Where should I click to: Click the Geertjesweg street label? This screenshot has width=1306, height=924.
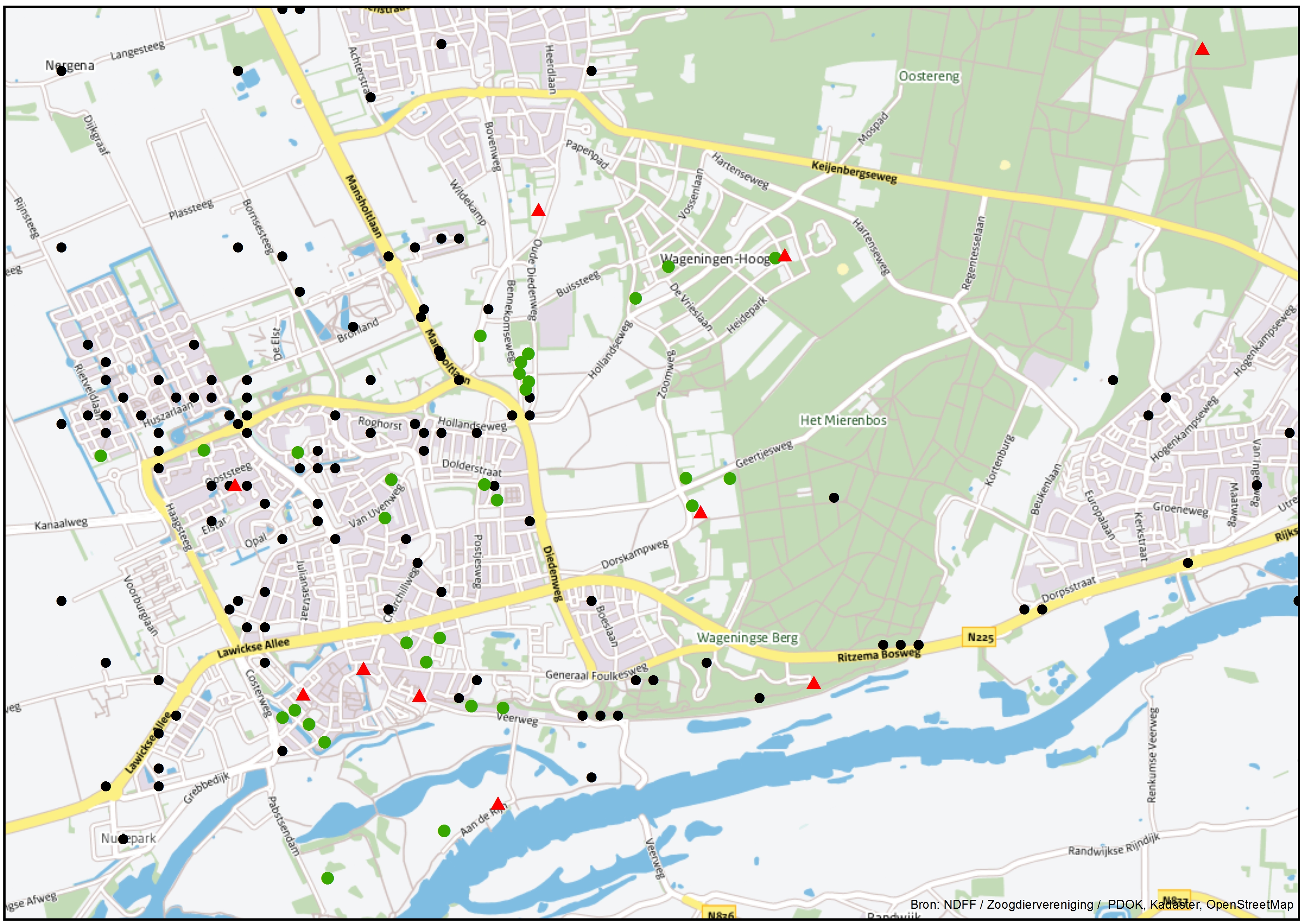coord(764,454)
